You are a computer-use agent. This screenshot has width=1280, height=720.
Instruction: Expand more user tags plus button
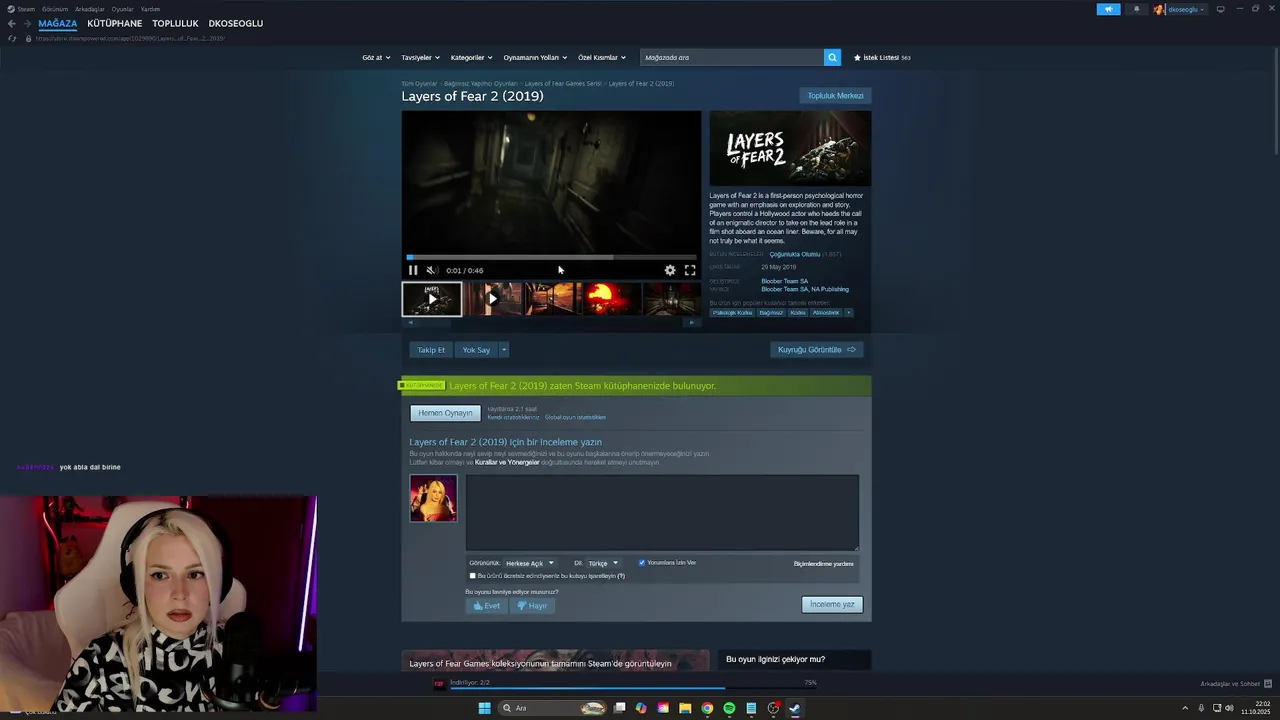[x=849, y=313]
